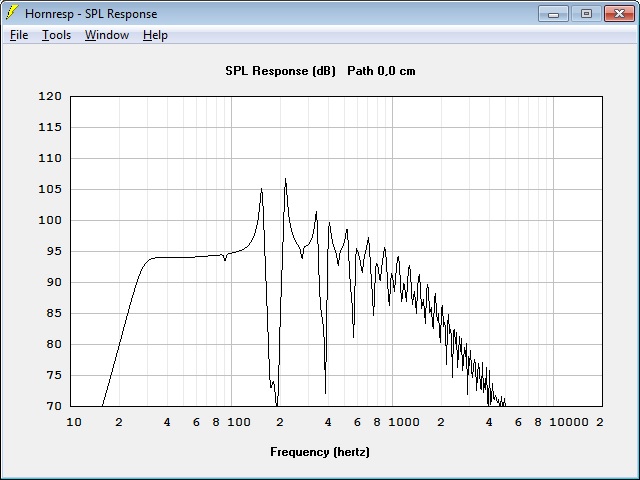Click the 110 dB axis label
Image resolution: width=640 pixels, height=480 pixels.
click(x=50, y=158)
